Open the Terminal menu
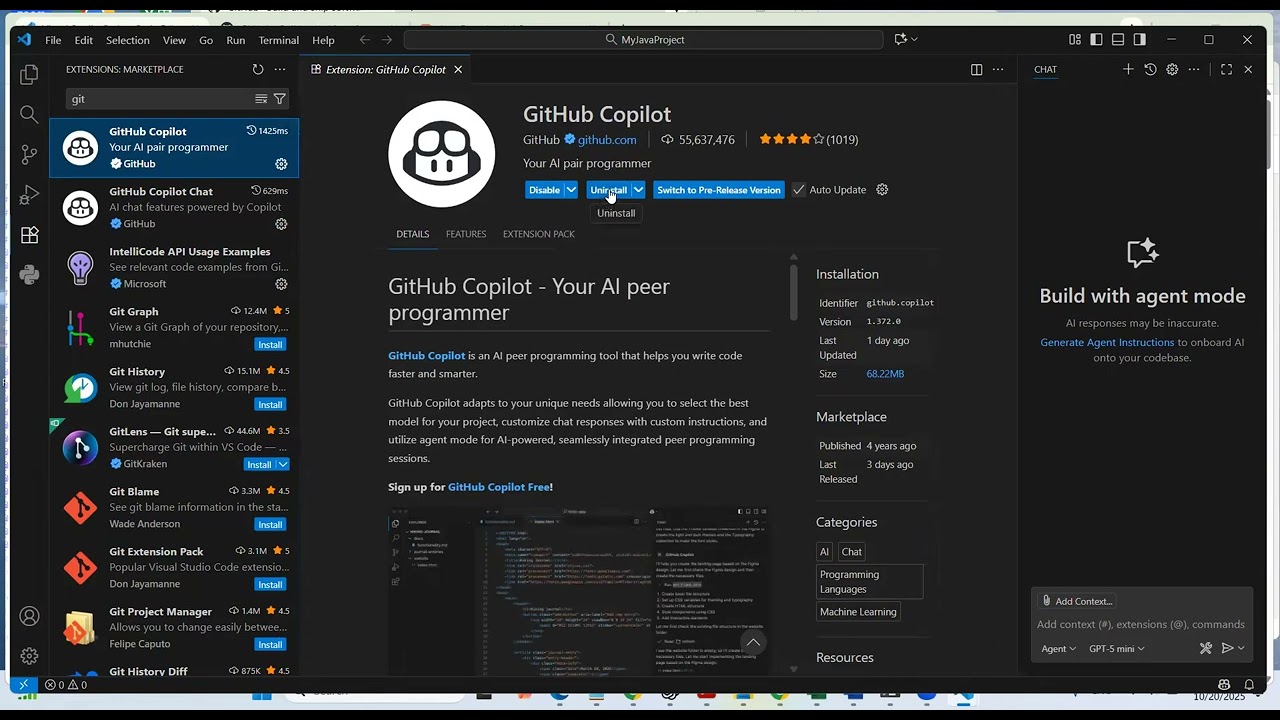This screenshot has width=1280, height=720. (x=279, y=40)
